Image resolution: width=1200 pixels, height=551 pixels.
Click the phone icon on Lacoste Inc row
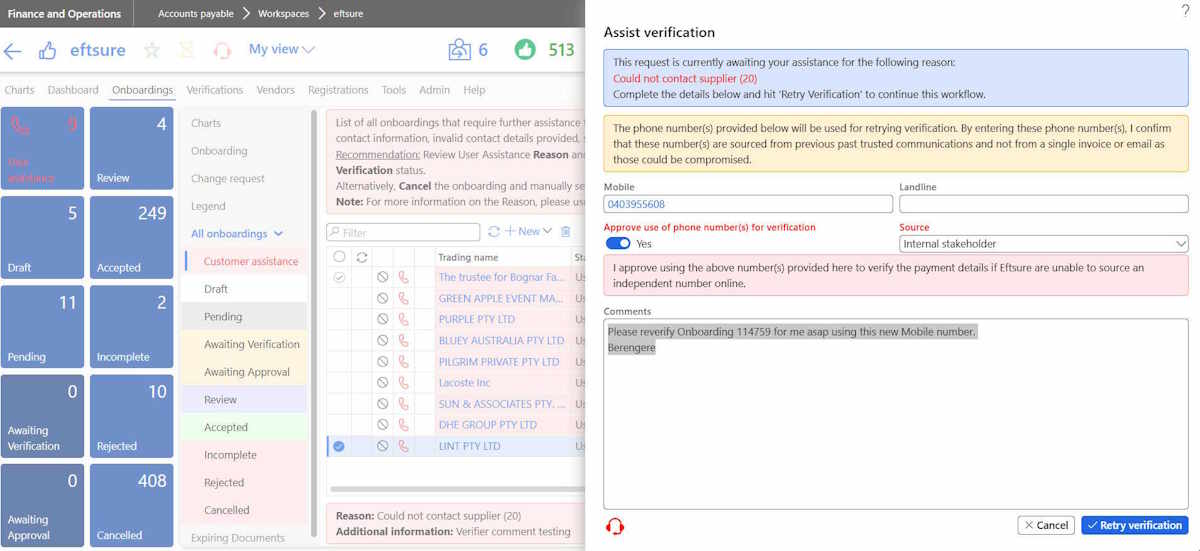pyautogui.click(x=404, y=383)
